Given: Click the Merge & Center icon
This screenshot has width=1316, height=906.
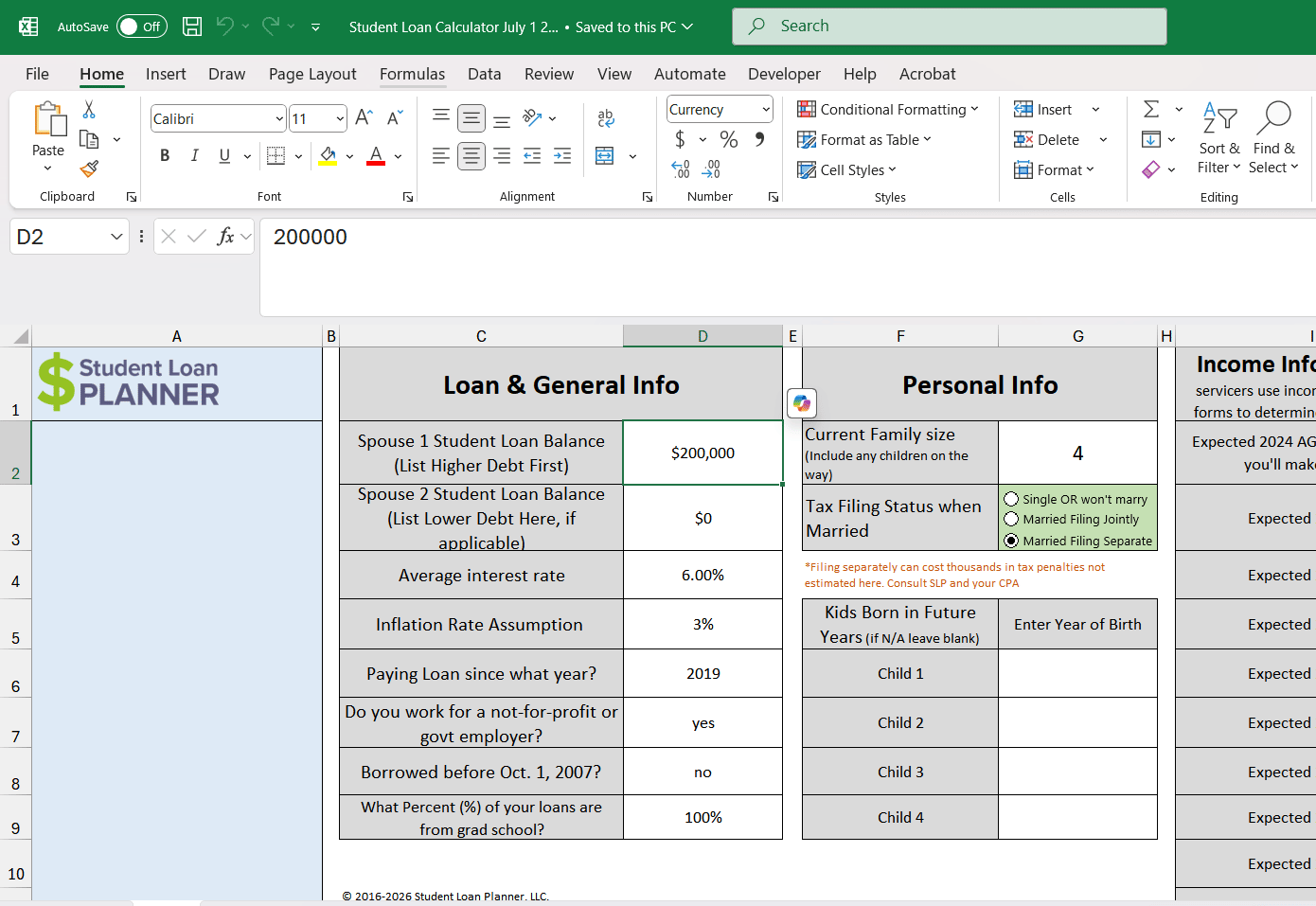Looking at the screenshot, I should [x=605, y=156].
